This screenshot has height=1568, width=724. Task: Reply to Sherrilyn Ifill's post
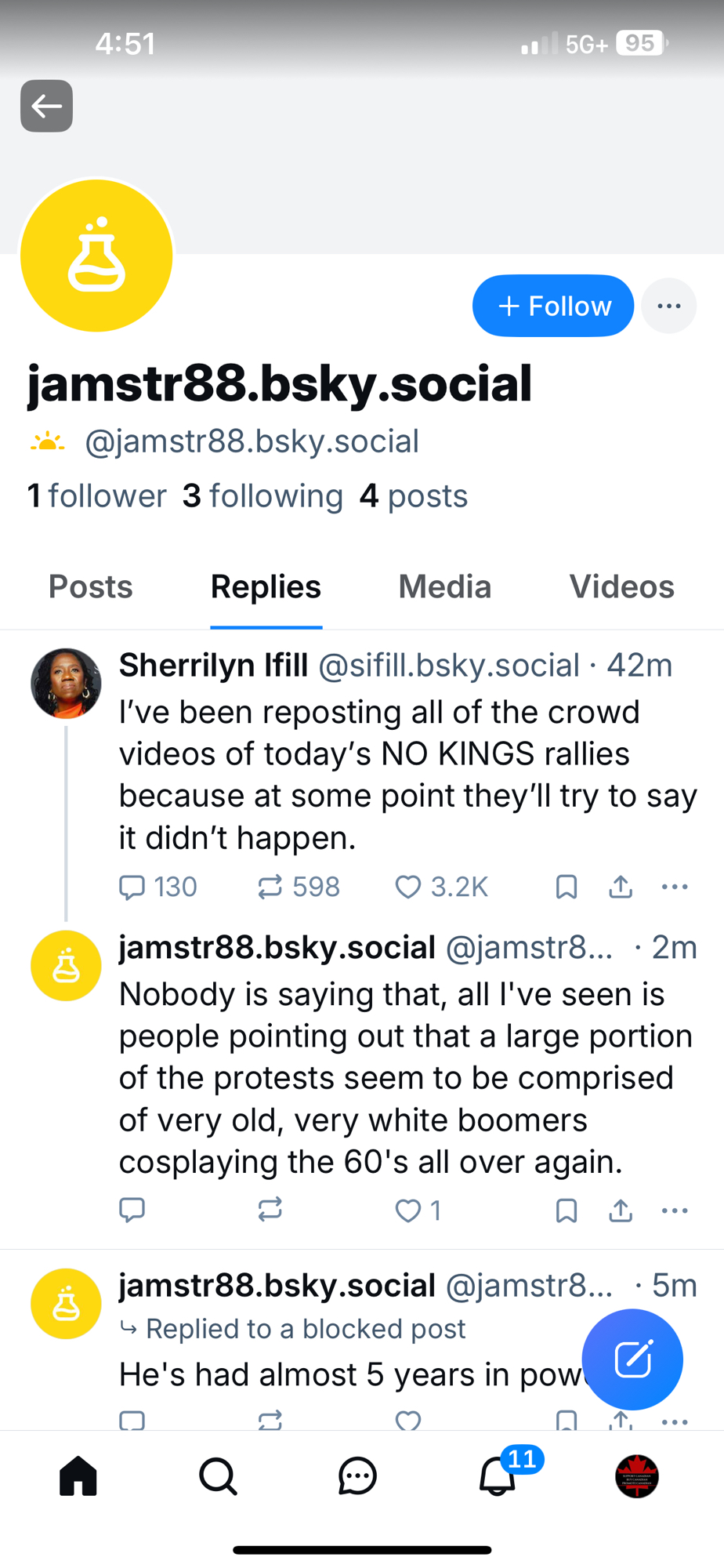(132, 887)
